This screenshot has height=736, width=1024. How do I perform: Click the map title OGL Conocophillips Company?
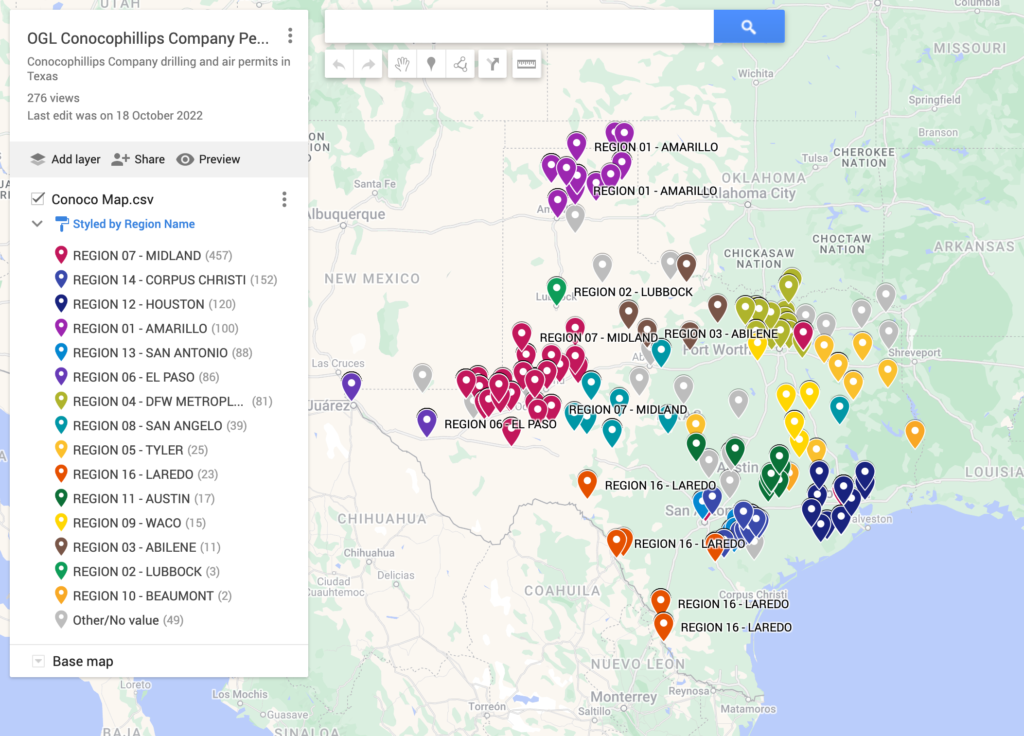(x=148, y=39)
